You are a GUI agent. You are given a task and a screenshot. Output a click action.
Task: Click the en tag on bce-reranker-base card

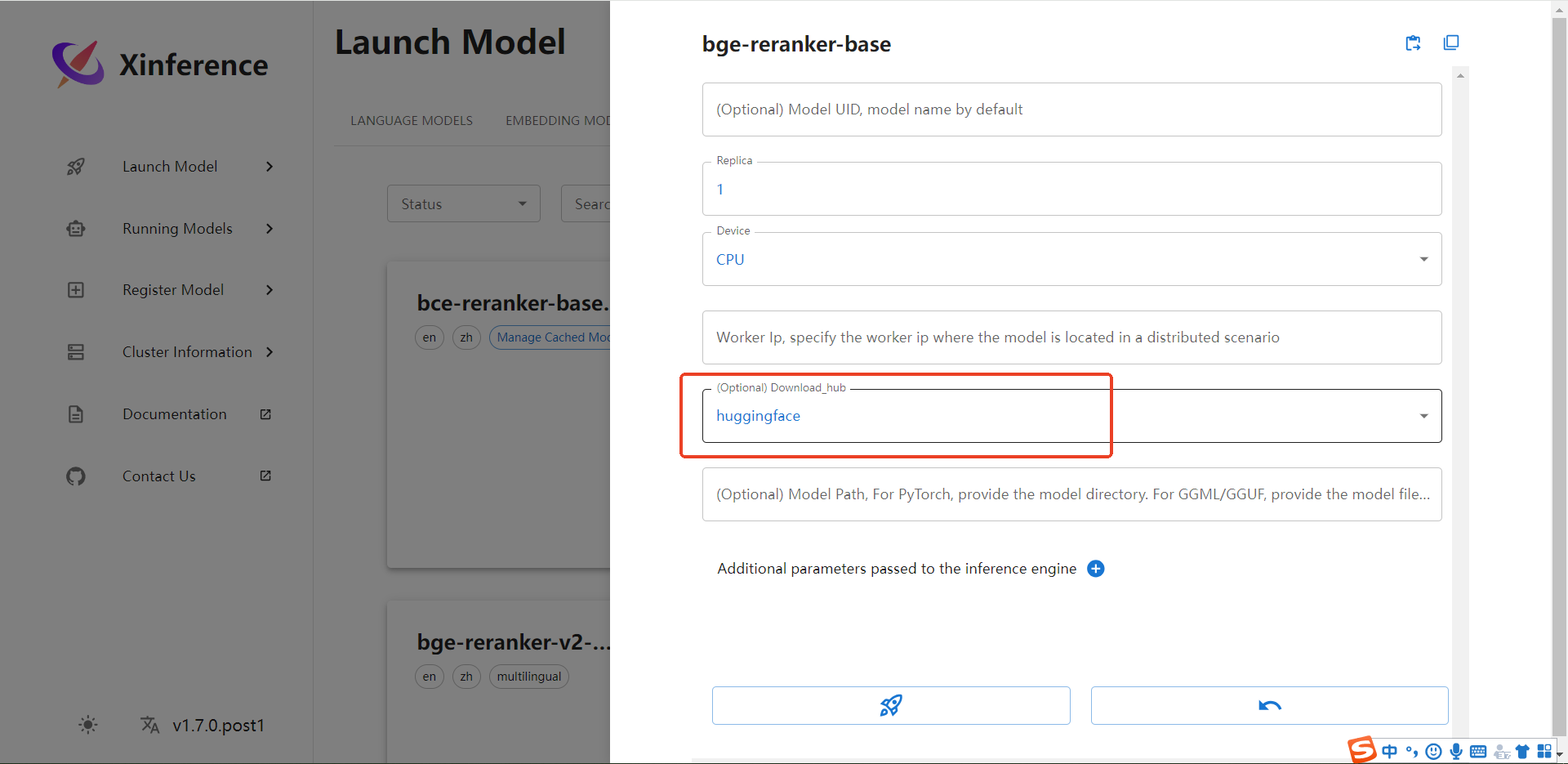[430, 337]
